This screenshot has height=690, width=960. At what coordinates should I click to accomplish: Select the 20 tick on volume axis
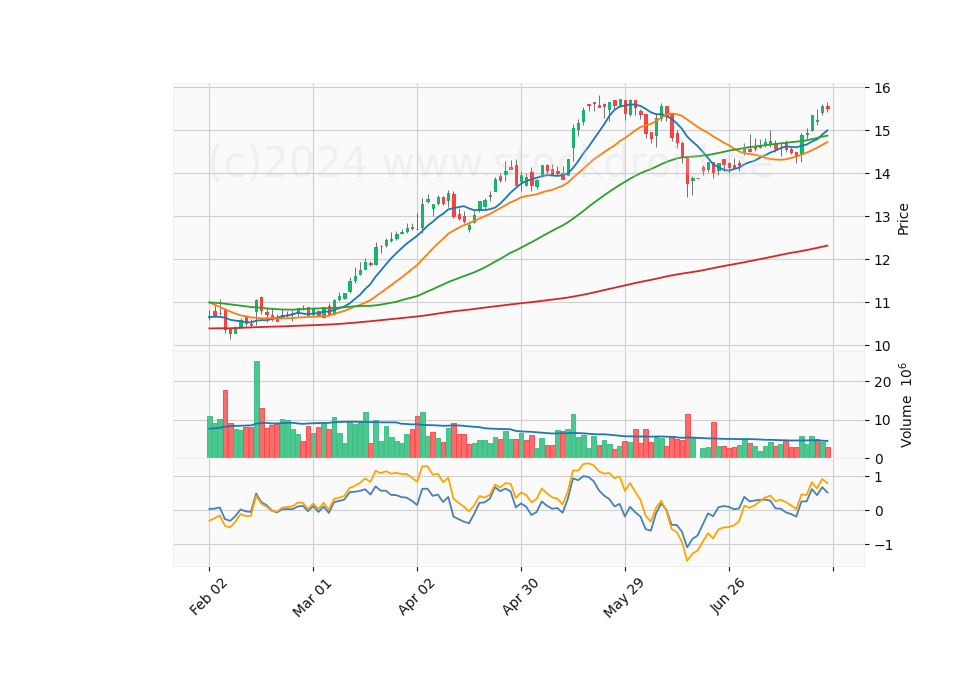(882, 382)
